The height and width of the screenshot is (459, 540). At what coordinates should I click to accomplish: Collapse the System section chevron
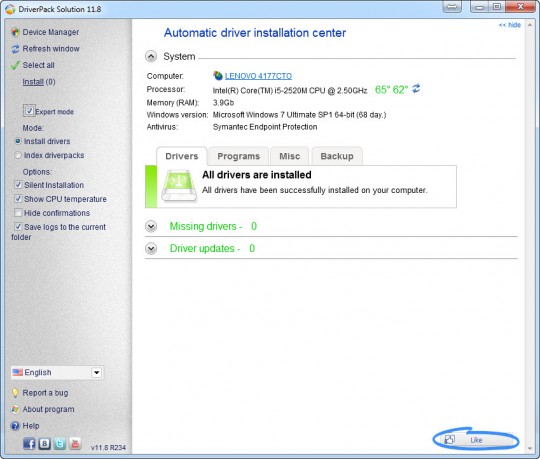[151, 56]
